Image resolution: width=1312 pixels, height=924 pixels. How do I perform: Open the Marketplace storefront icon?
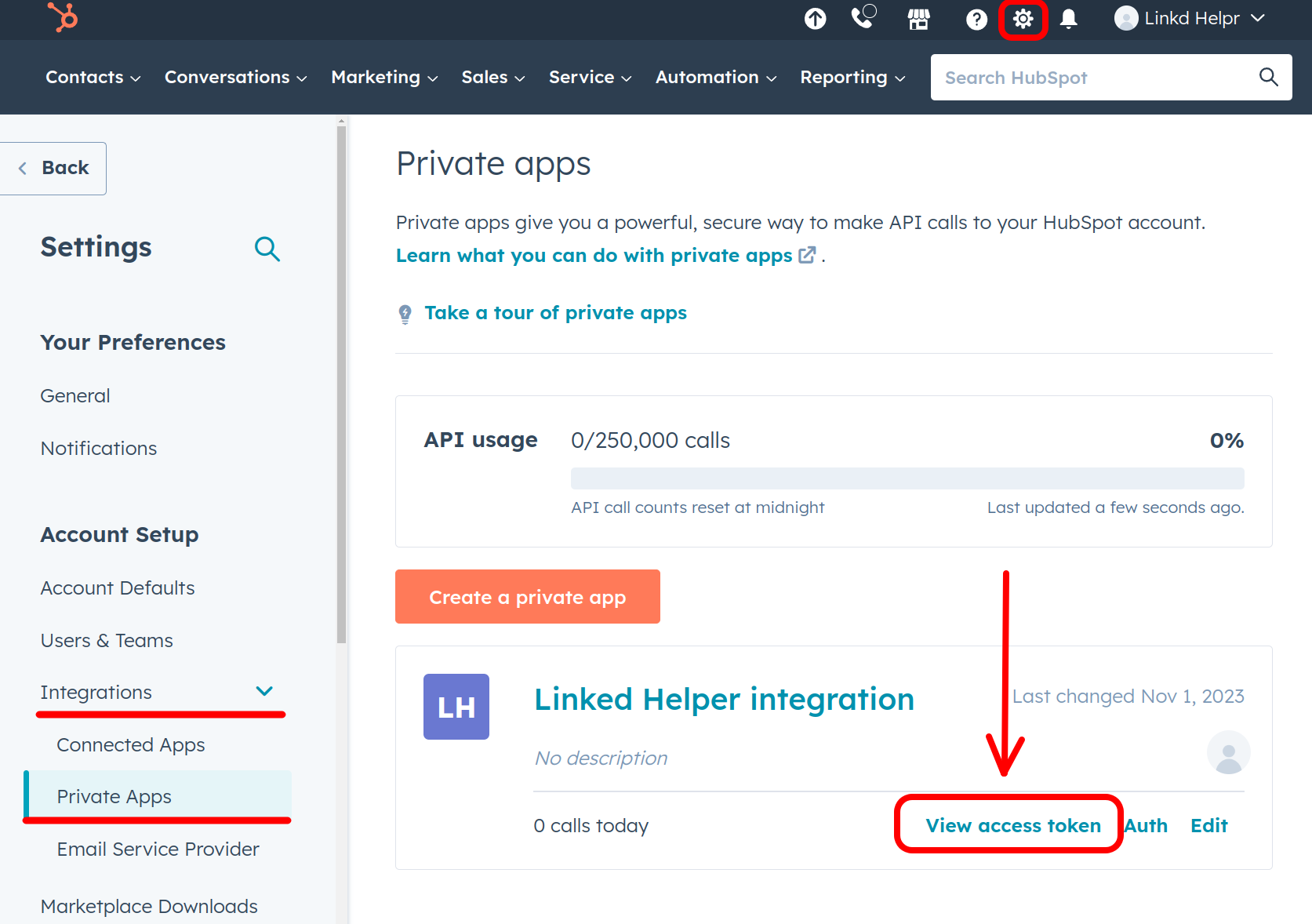(x=918, y=19)
